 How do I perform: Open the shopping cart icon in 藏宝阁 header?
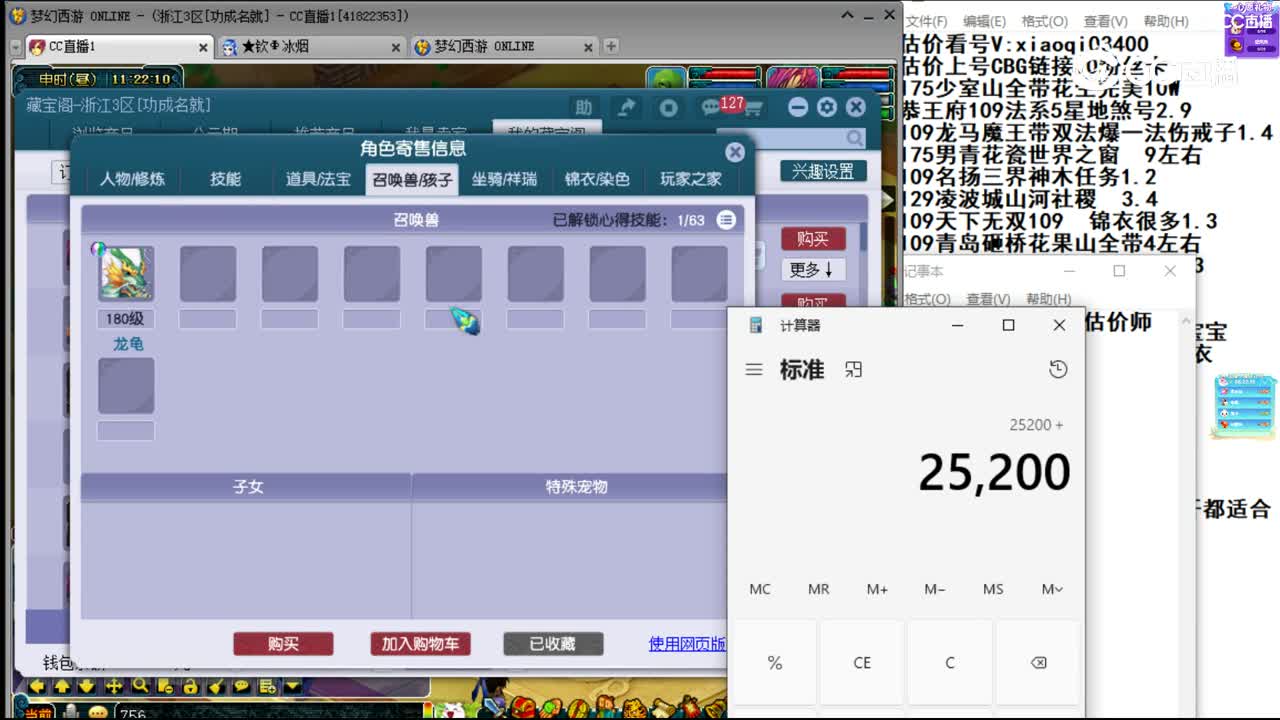tap(753, 109)
